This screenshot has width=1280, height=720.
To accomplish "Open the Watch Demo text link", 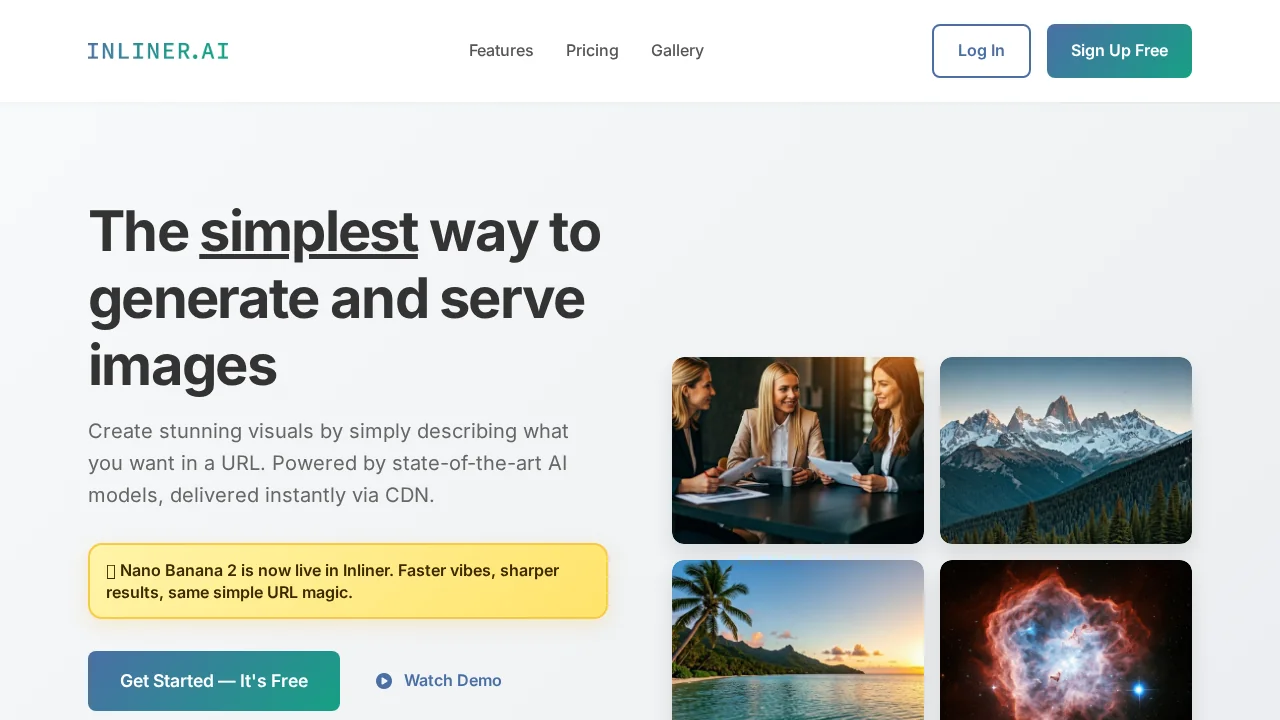I will [453, 681].
